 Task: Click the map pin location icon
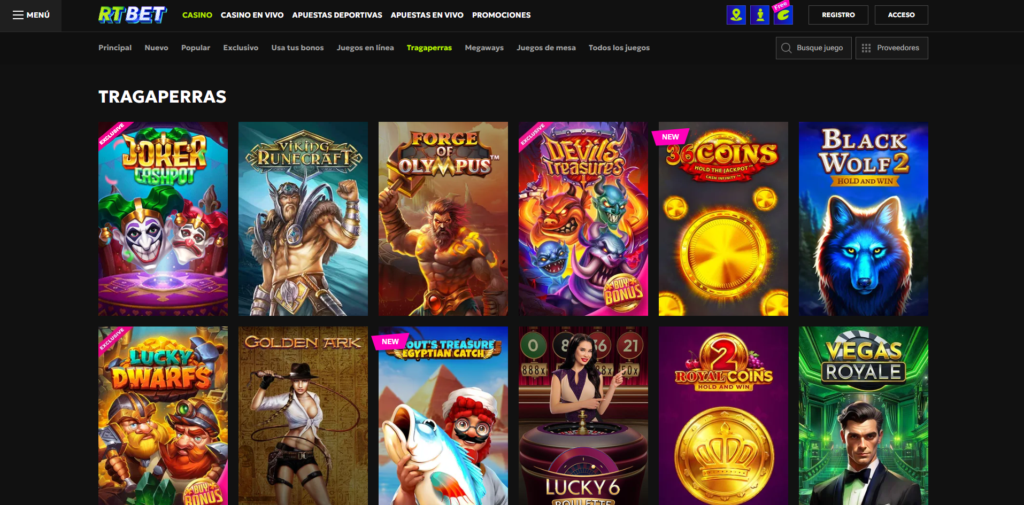[x=736, y=15]
